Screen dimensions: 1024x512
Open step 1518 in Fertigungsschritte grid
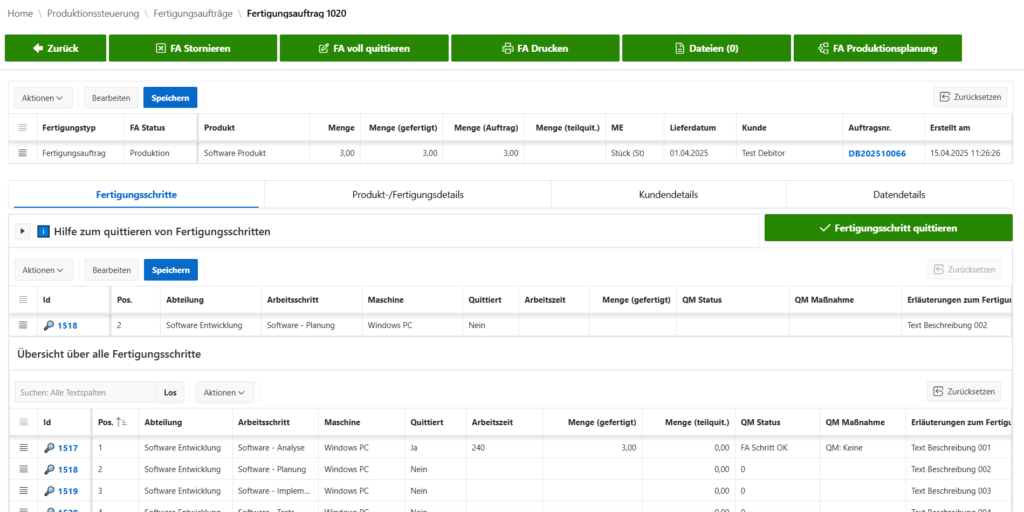coord(67,325)
